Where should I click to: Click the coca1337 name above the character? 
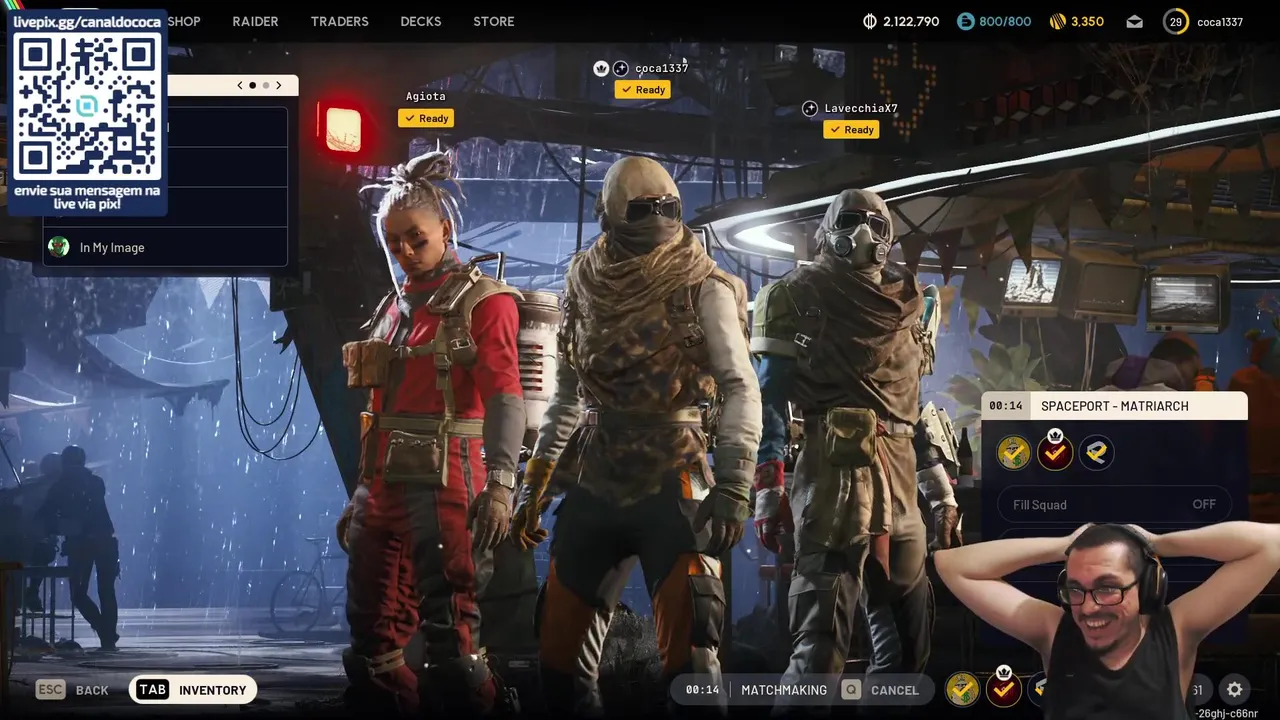(x=661, y=68)
